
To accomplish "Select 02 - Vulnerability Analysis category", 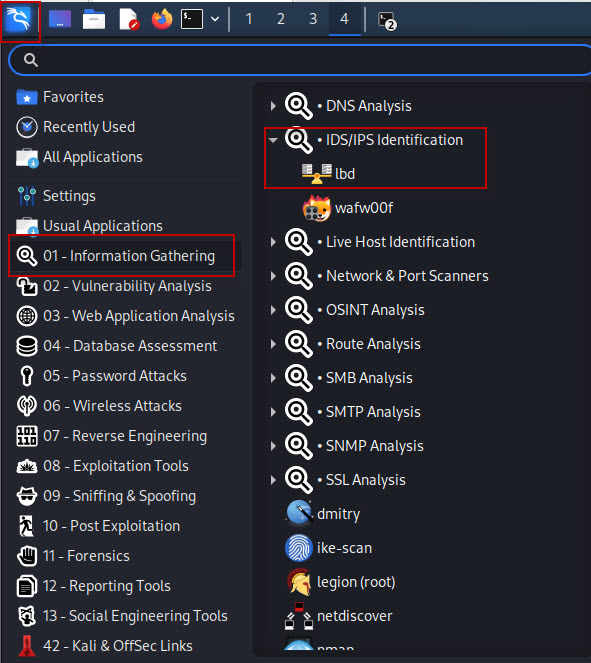I will [x=114, y=286].
